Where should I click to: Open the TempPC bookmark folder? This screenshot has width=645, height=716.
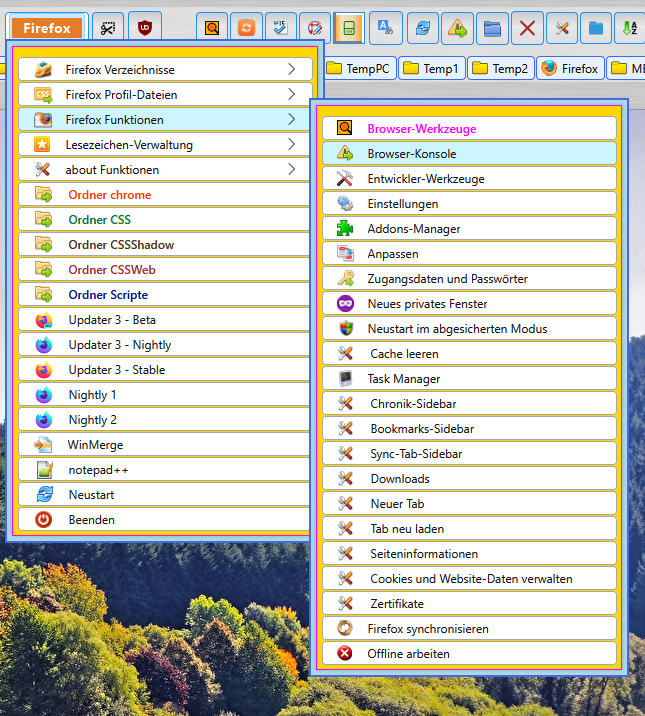click(x=359, y=68)
